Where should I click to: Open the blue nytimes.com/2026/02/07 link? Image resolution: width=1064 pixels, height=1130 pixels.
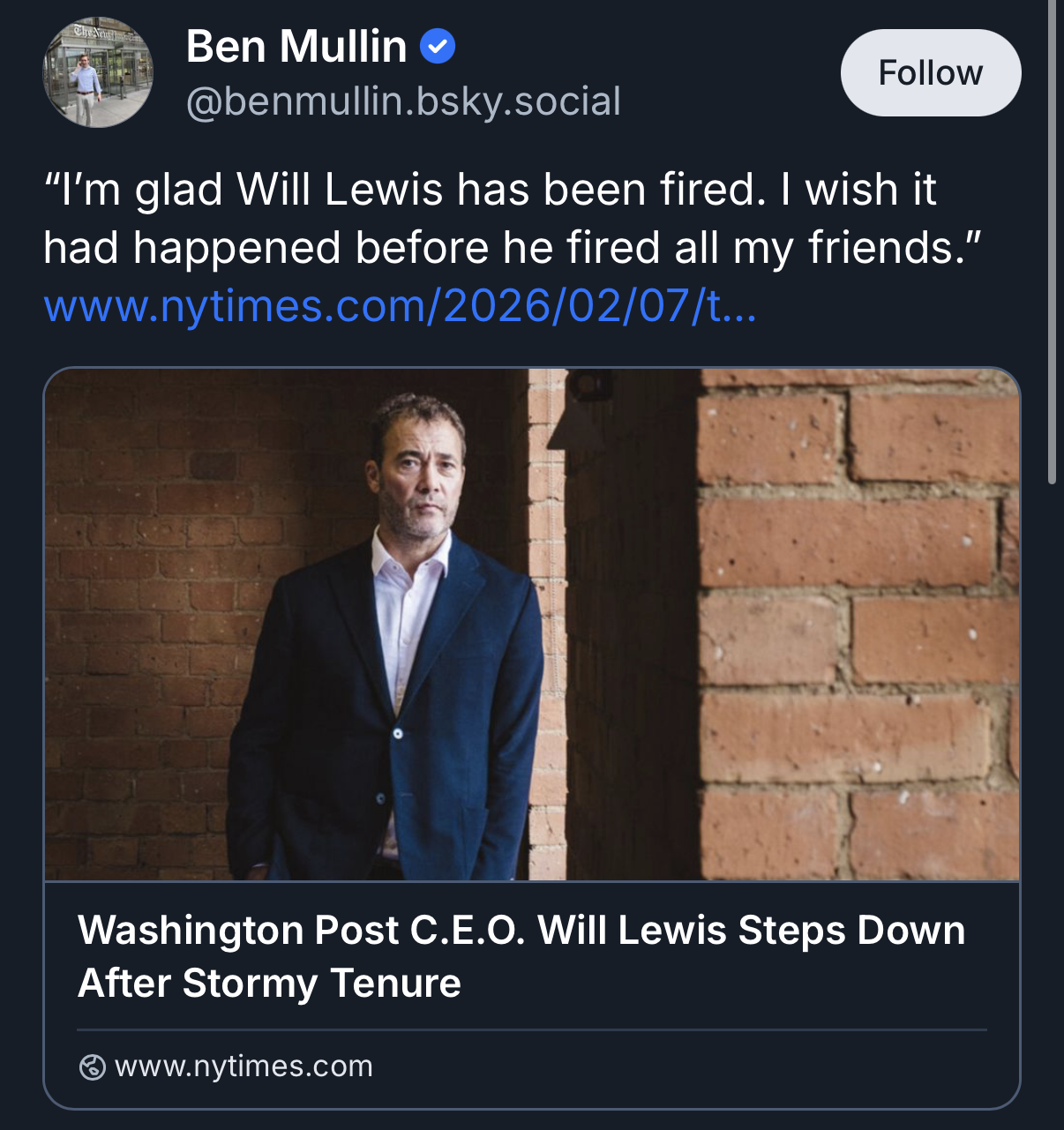(x=400, y=306)
